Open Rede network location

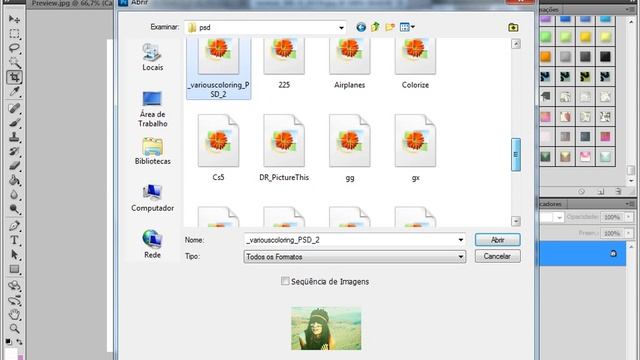(152, 244)
